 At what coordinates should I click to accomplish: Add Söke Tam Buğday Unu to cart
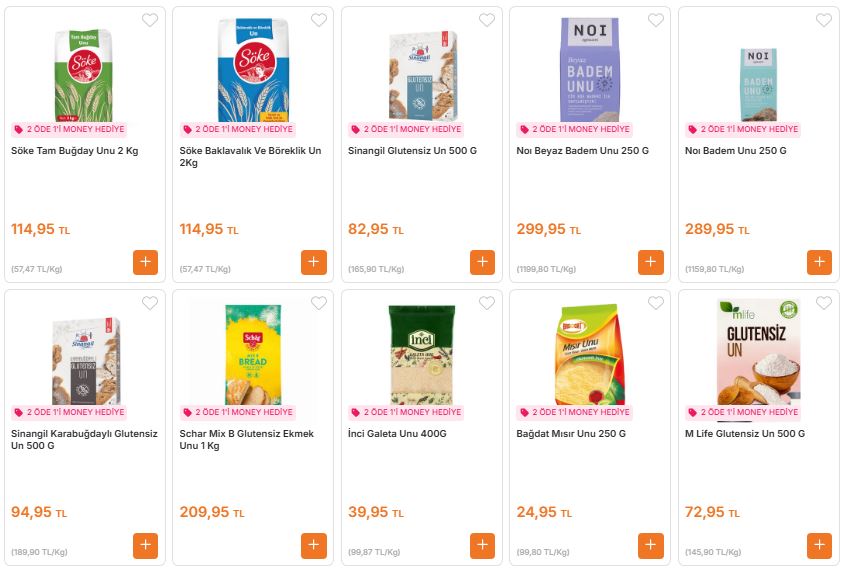(145, 263)
